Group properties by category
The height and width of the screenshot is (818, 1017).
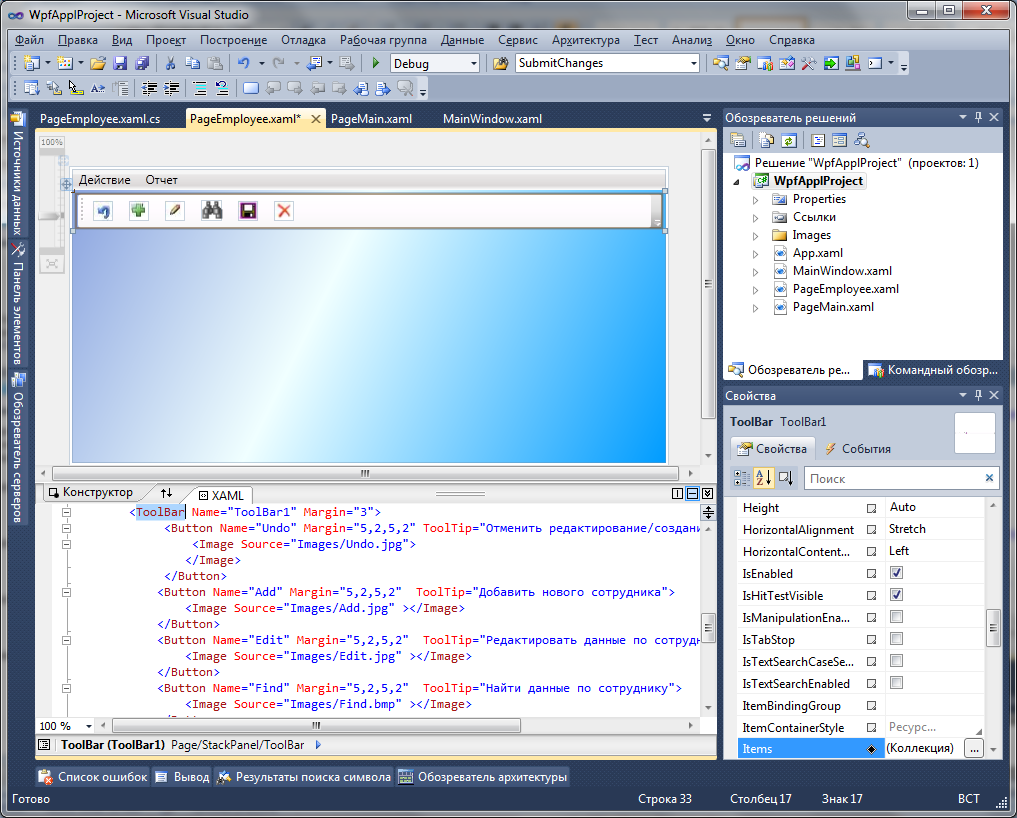point(741,478)
